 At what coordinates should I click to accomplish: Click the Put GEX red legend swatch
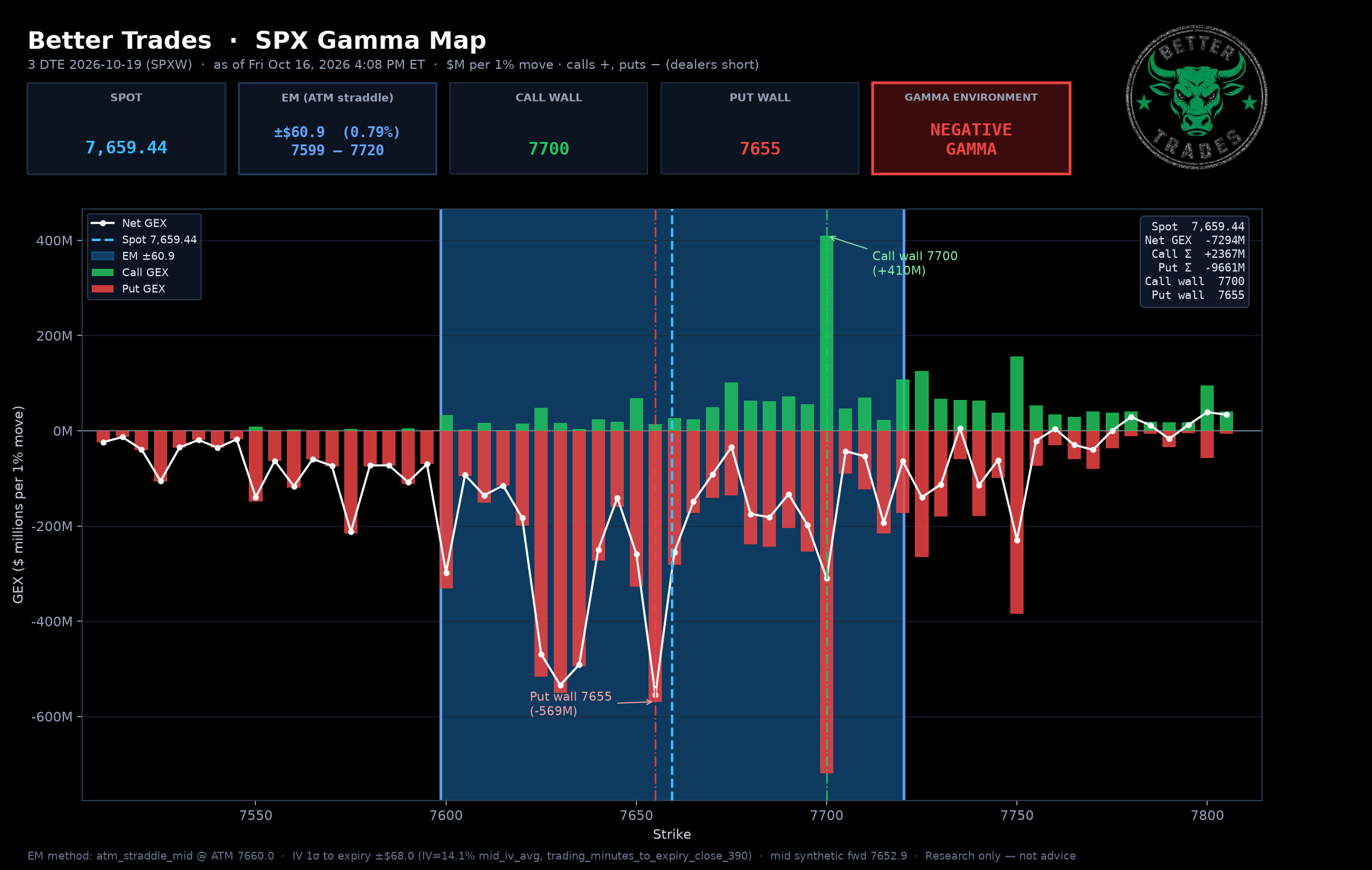coord(103,289)
